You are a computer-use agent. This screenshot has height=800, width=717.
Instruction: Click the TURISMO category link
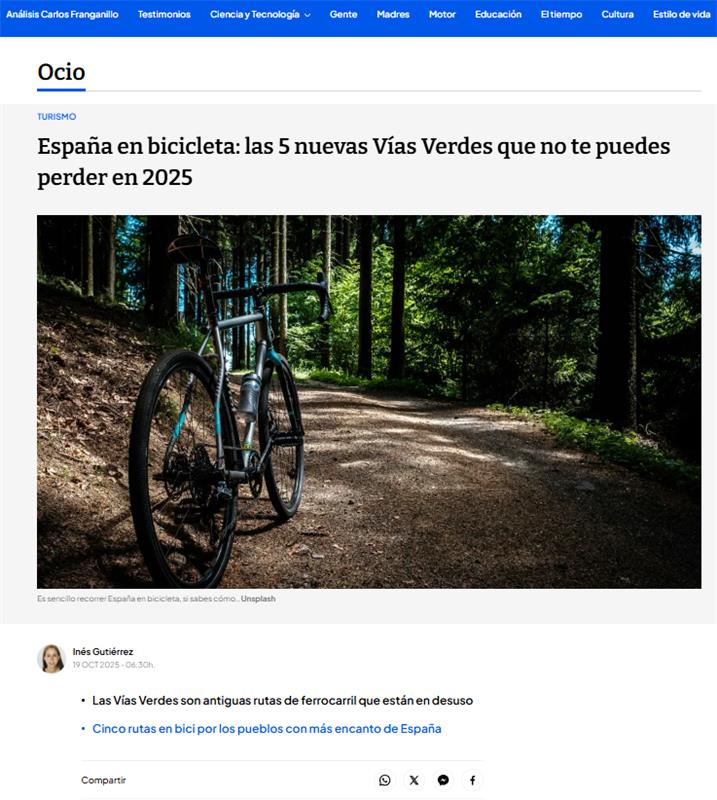click(57, 116)
